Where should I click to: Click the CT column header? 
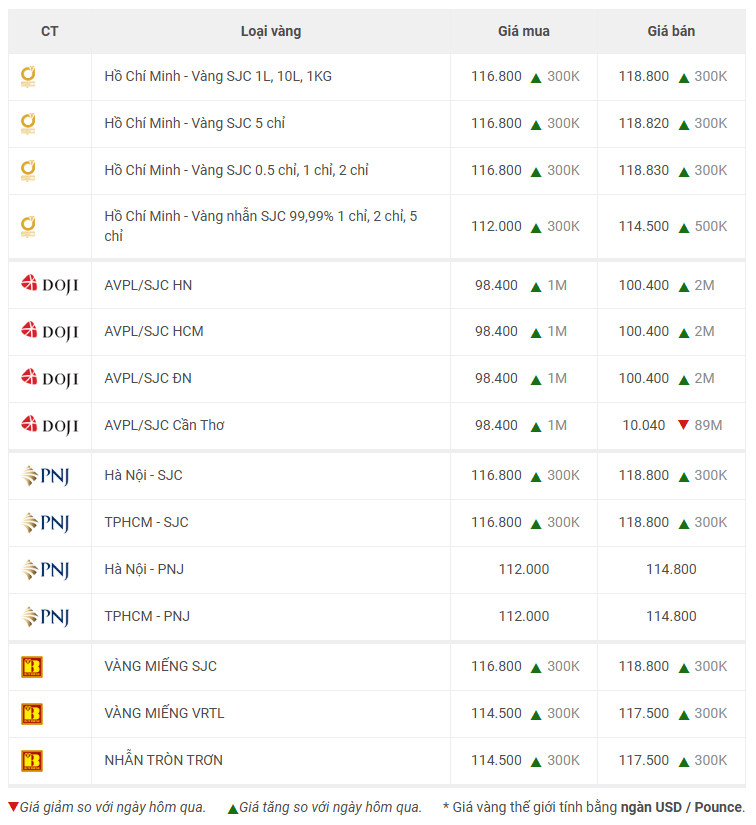tap(49, 32)
